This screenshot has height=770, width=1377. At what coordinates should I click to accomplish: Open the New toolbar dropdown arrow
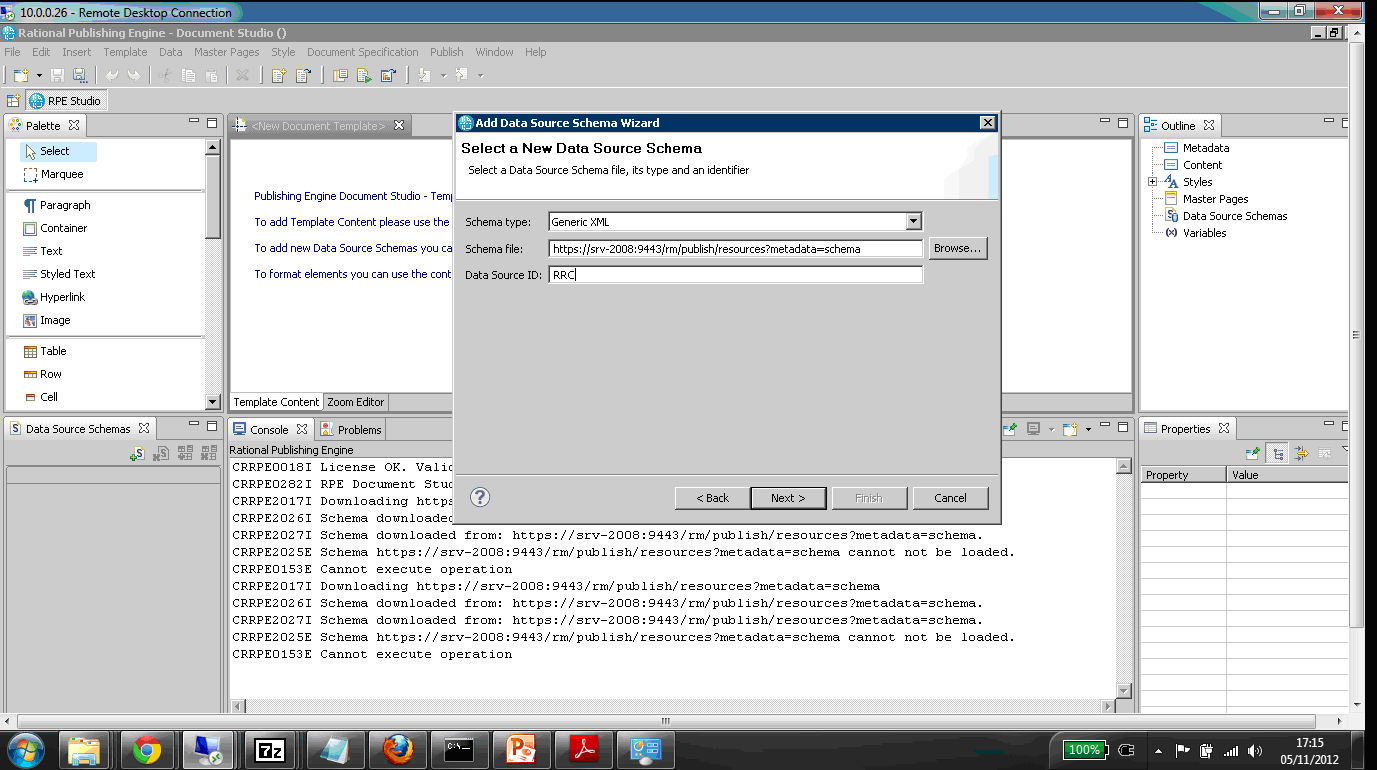pyautogui.click(x=39, y=75)
